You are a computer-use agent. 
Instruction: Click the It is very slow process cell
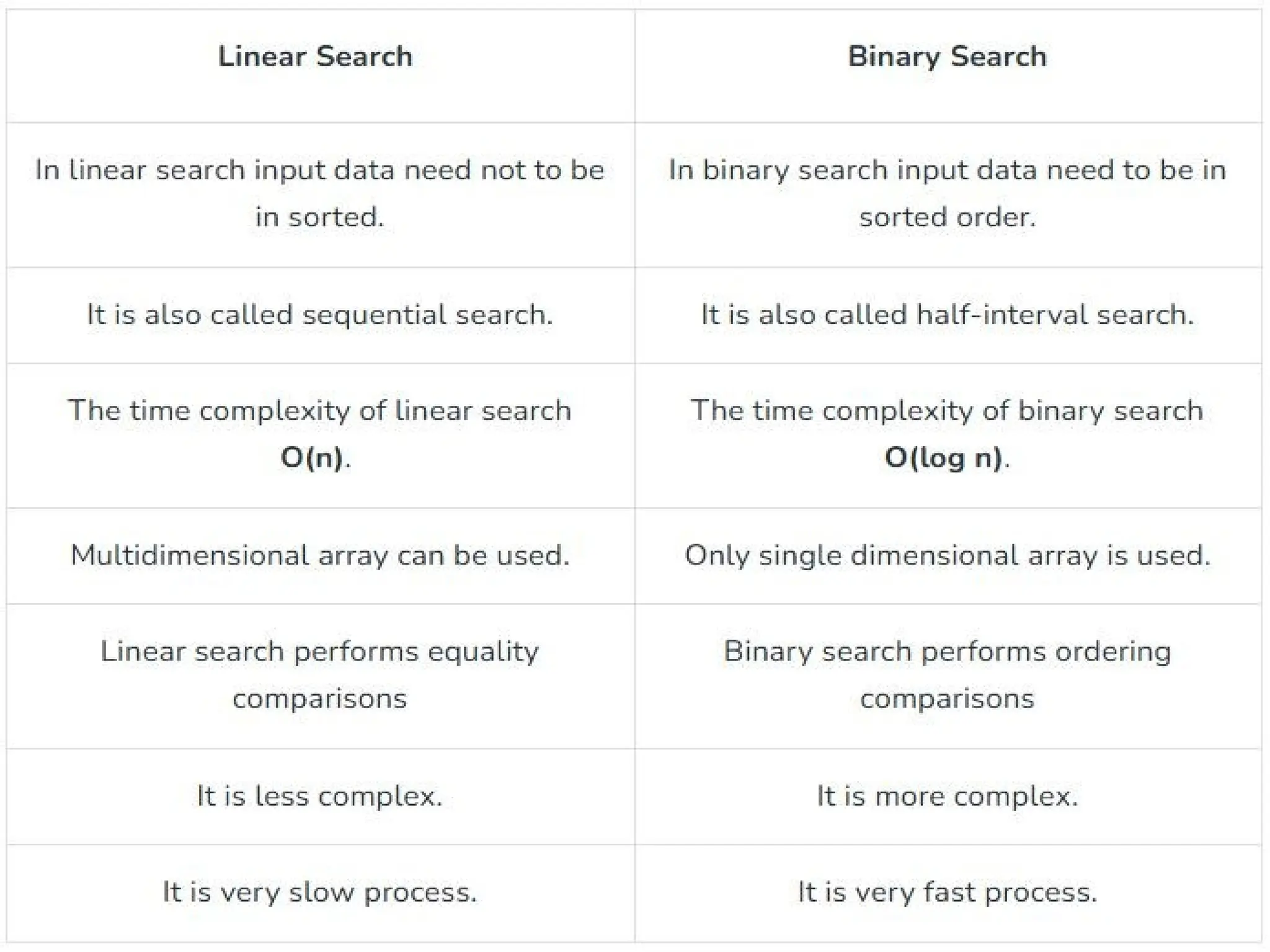tap(320, 892)
